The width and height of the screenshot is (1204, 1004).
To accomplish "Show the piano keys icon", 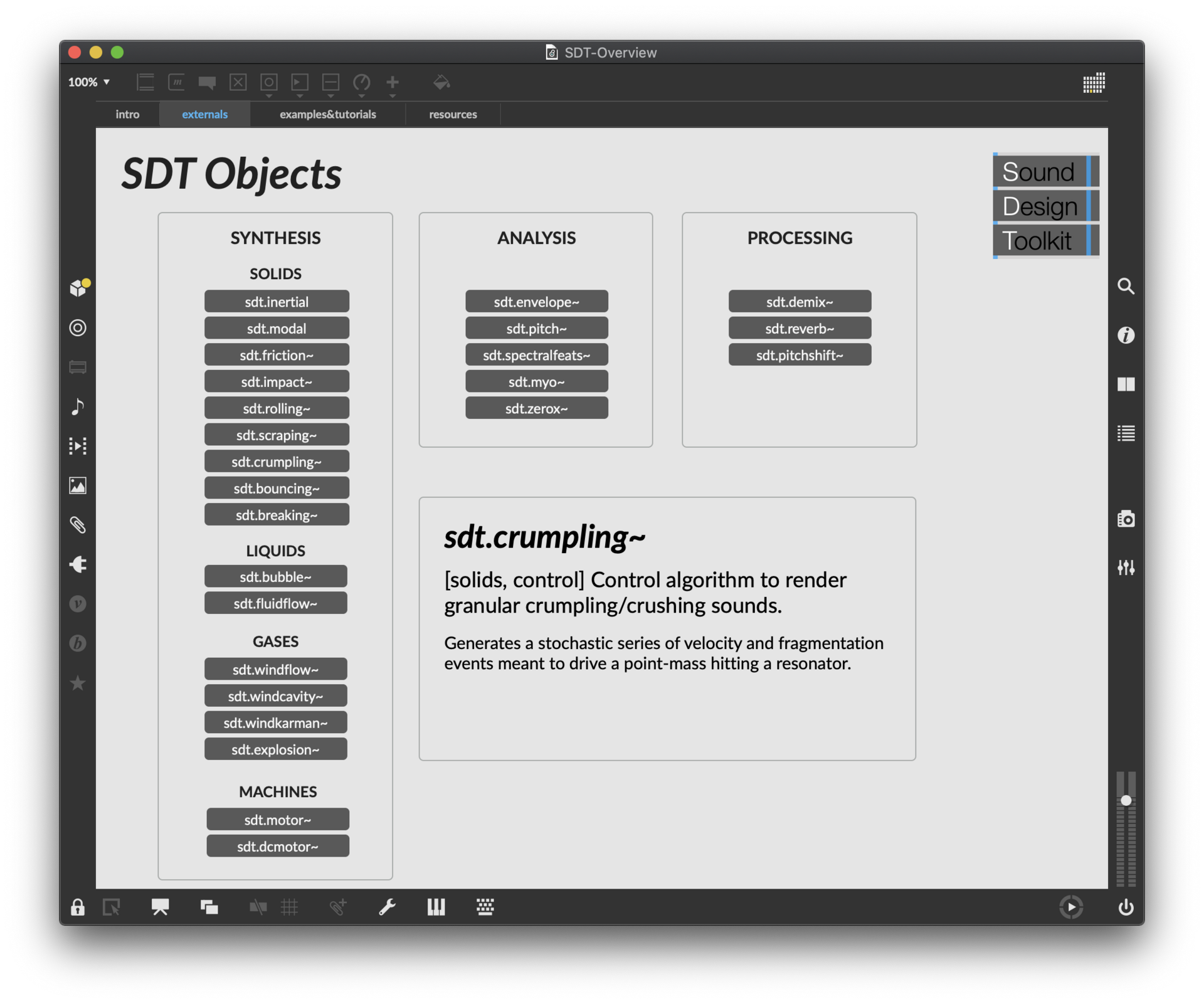I will pos(436,907).
